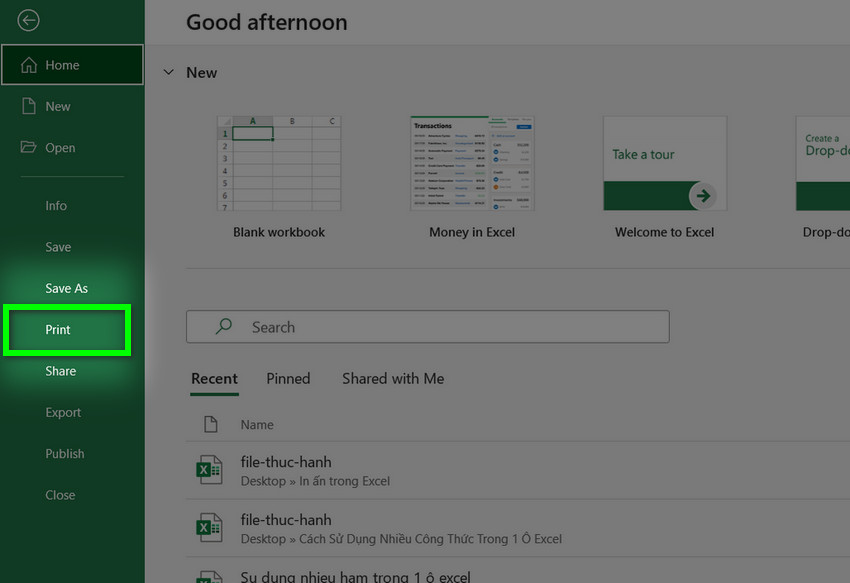The width and height of the screenshot is (850, 583).
Task: Click the New document icon in sidebar
Action: pyautogui.click(x=29, y=106)
